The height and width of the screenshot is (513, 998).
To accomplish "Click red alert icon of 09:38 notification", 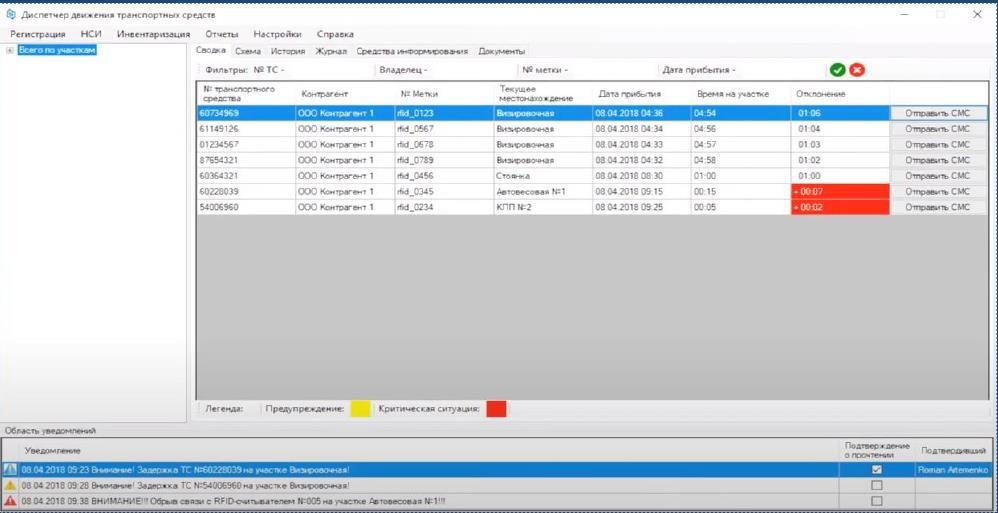I will (10, 502).
